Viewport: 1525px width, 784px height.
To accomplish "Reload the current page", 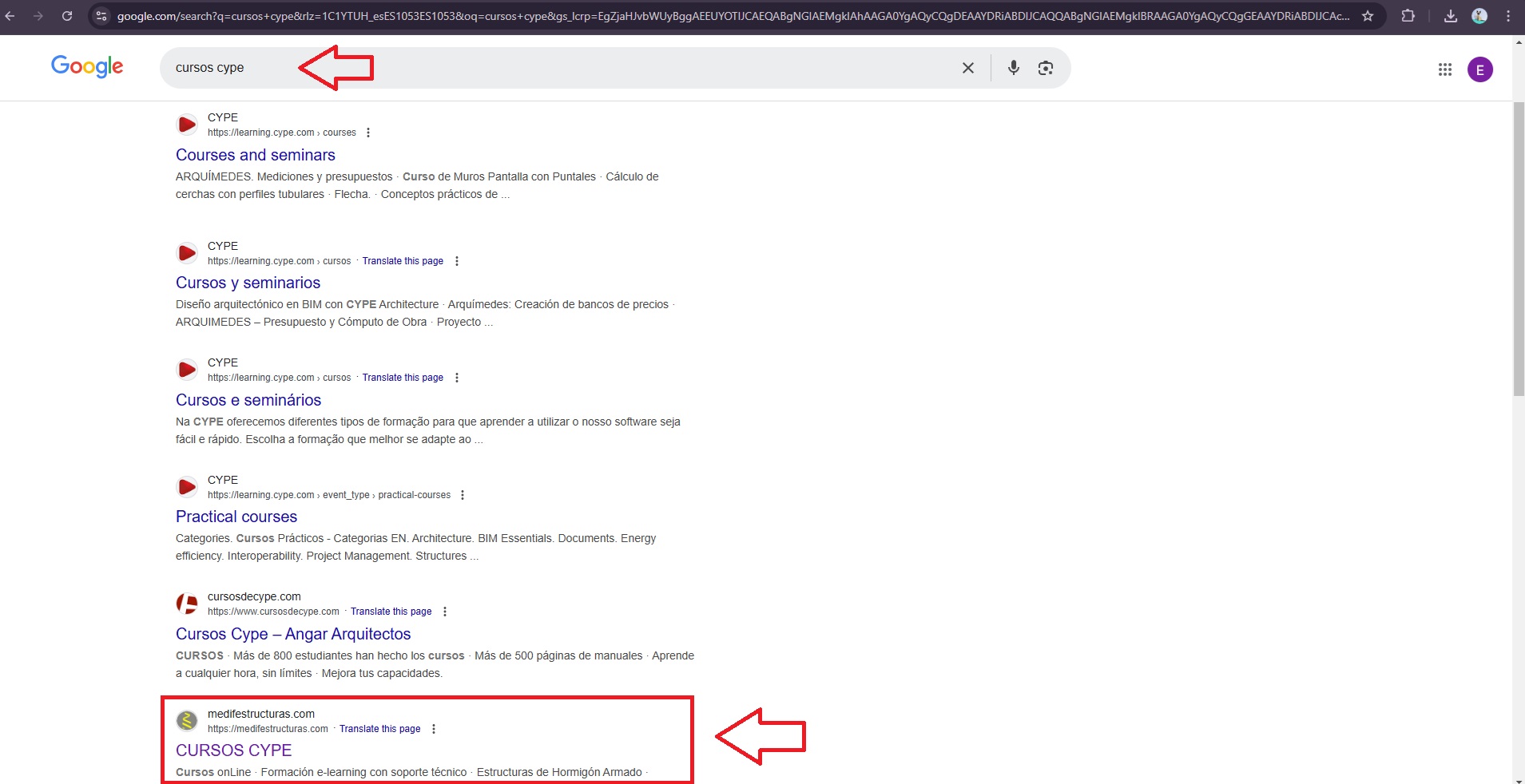I will 67,16.
